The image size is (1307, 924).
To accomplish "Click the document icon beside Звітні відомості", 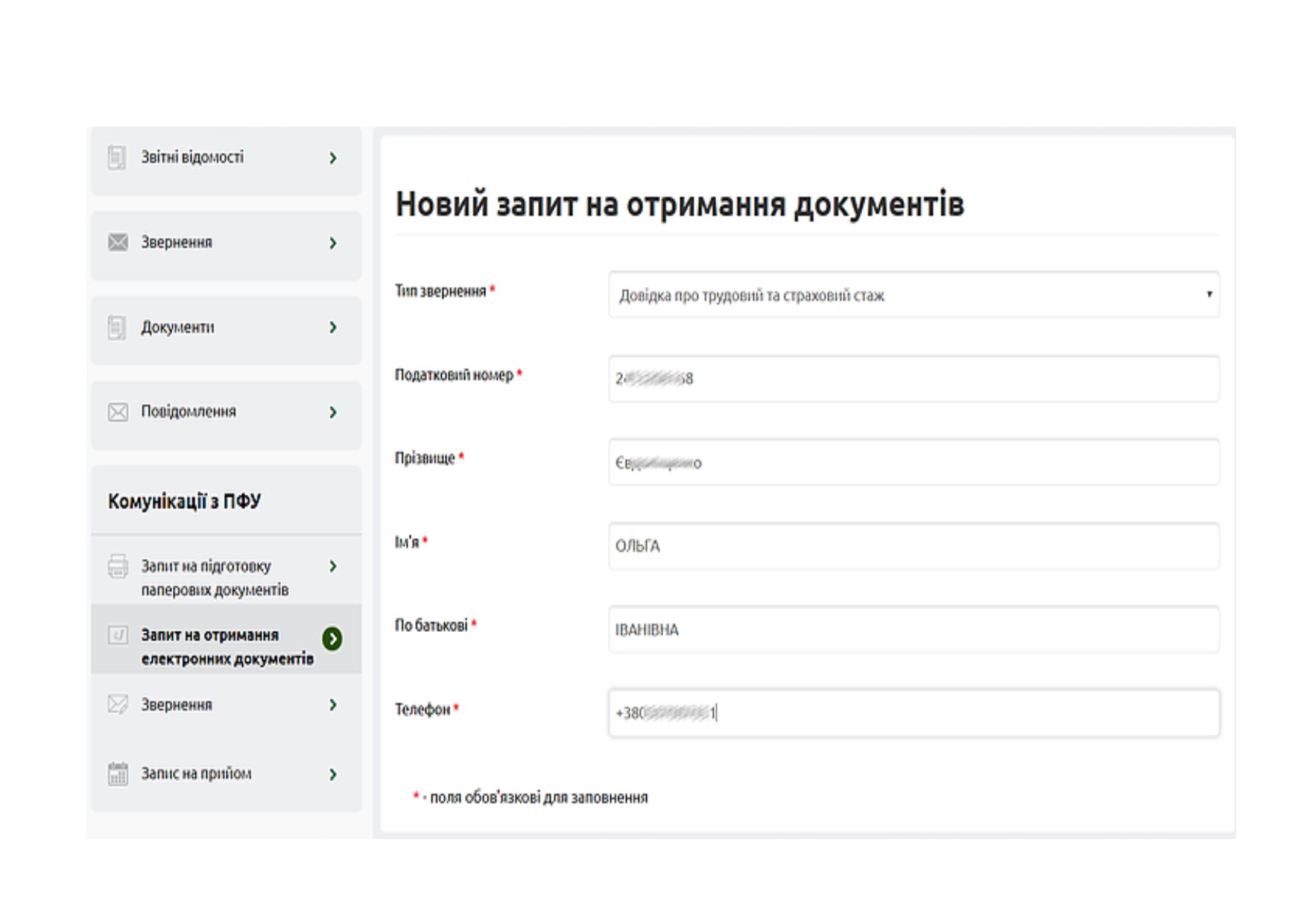I will pos(117,157).
